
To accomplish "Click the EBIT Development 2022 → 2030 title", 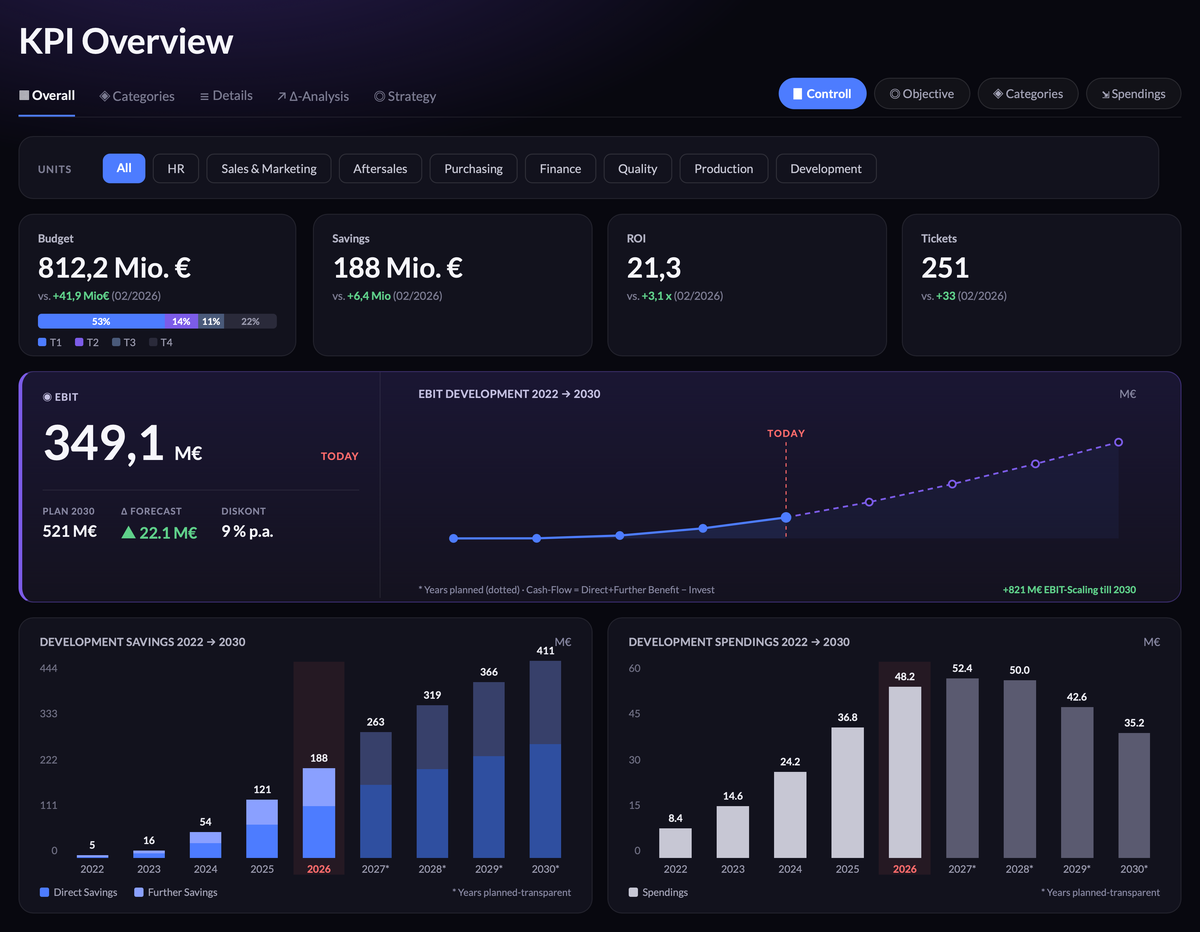I will point(509,394).
